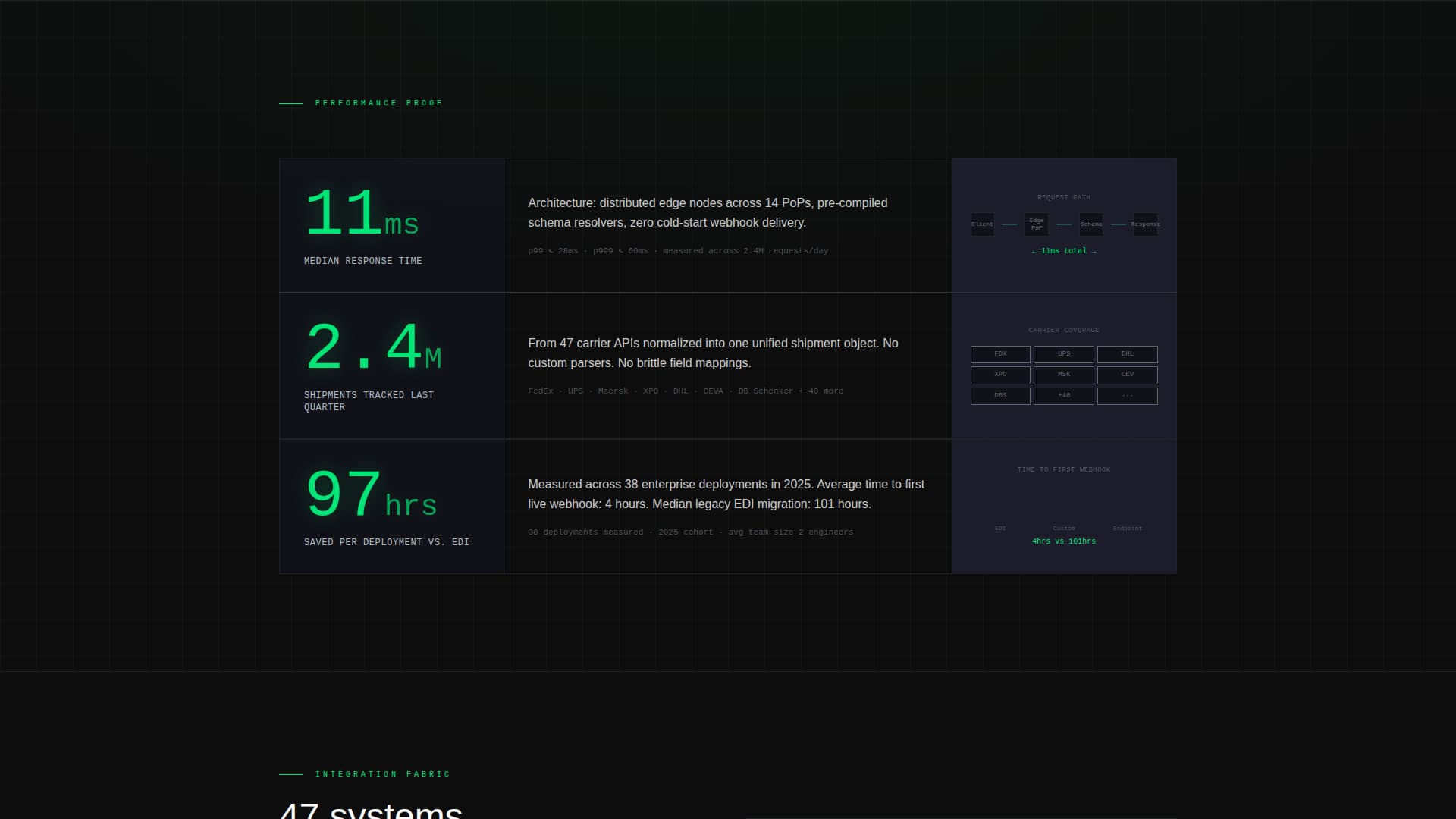Click the MSK carrier tile
The image size is (1456, 819).
pos(1064,375)
